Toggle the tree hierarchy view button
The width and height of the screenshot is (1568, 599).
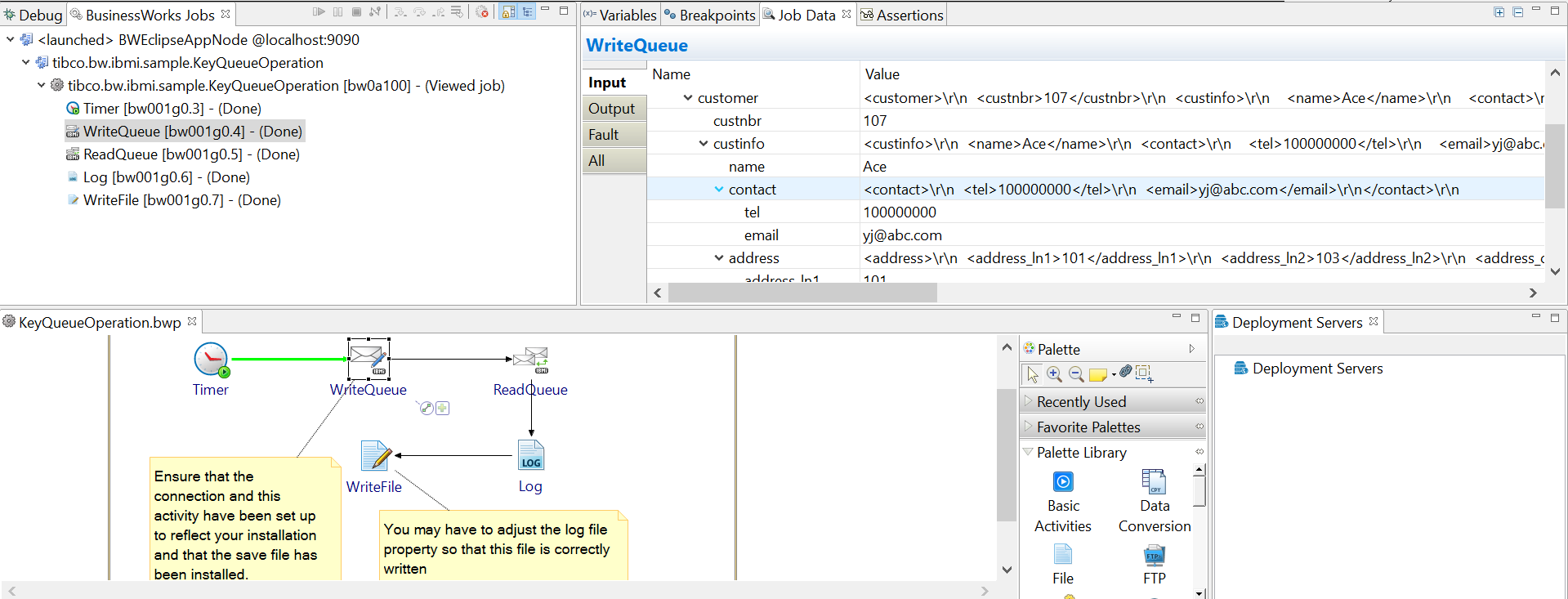(527, 12)
